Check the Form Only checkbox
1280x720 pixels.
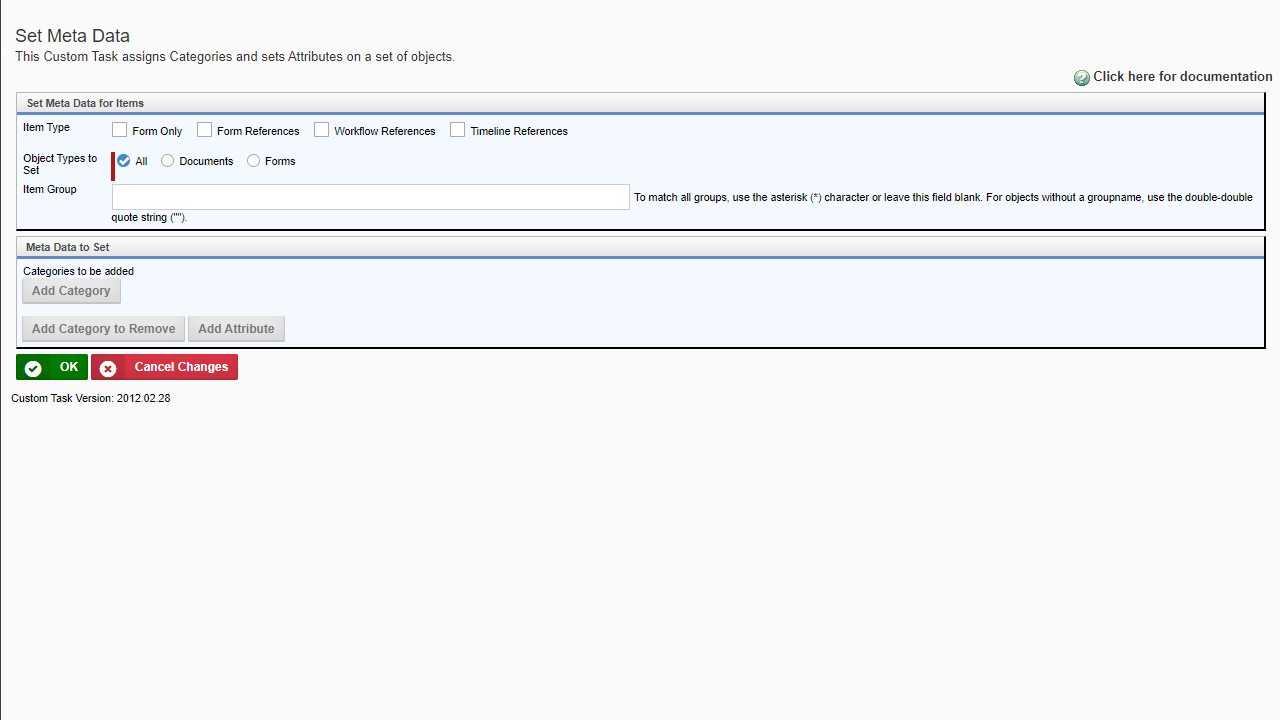(x=120, y=130)
